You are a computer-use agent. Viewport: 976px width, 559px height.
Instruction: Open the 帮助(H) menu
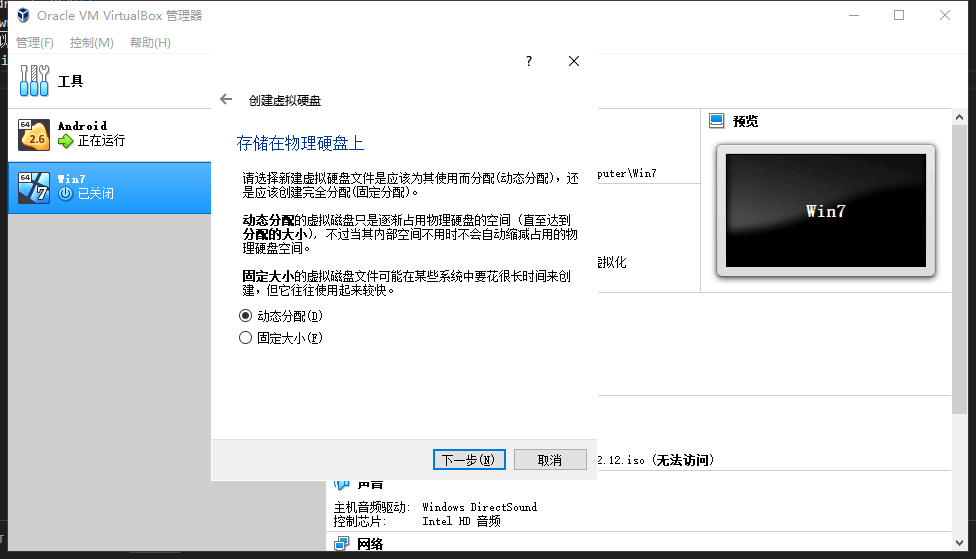click(x=150, y=43)
